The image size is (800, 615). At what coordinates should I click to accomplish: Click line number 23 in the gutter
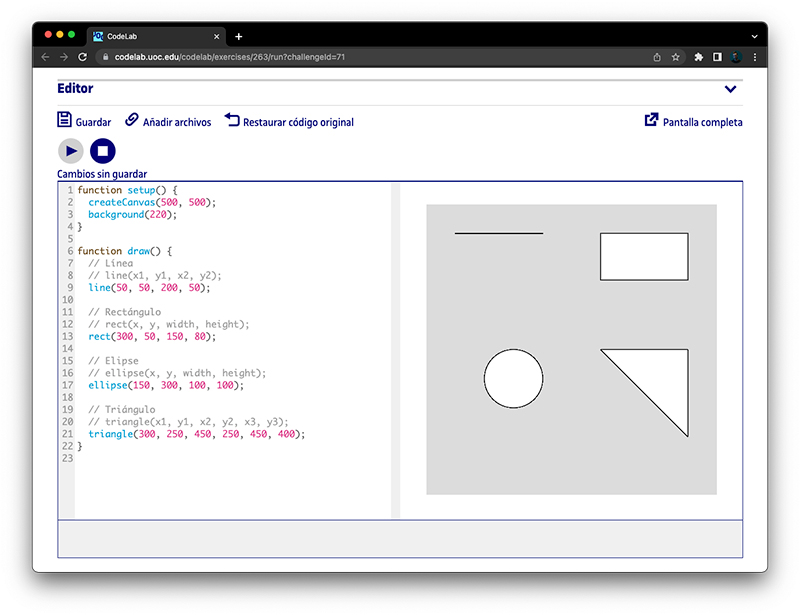(67, 458)
